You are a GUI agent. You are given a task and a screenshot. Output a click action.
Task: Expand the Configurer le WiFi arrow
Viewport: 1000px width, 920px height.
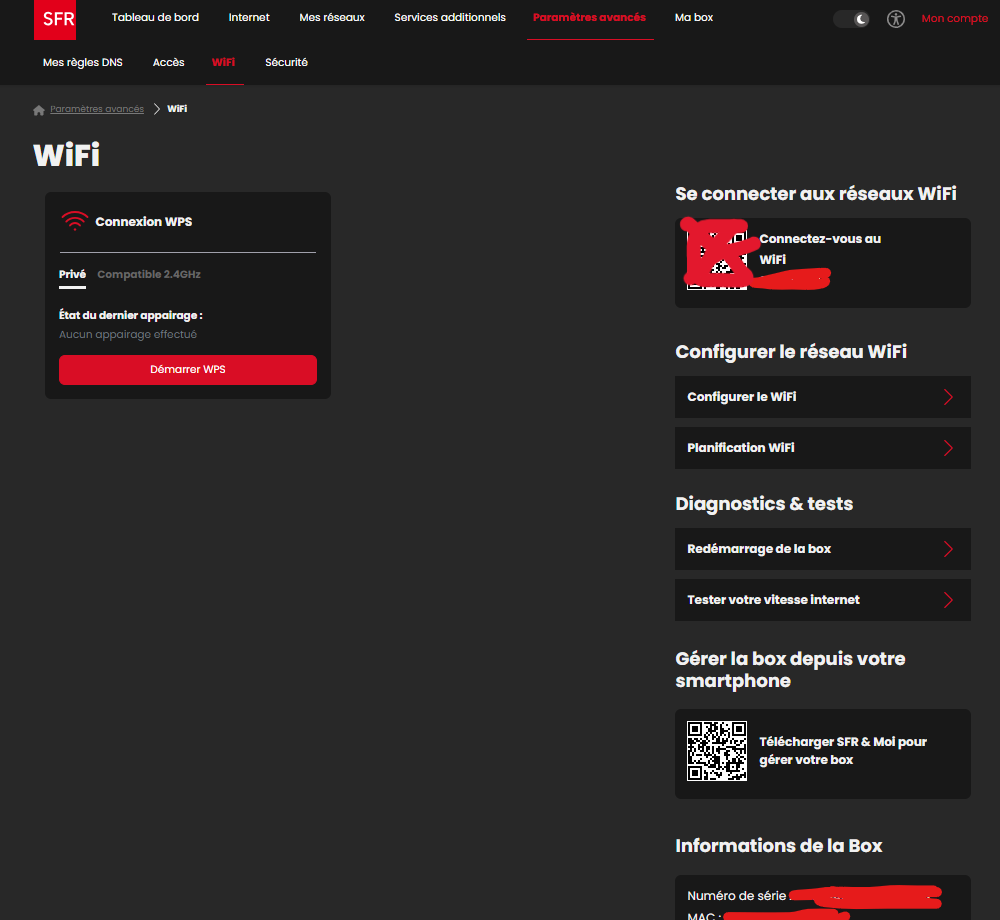tap(948, 397)
